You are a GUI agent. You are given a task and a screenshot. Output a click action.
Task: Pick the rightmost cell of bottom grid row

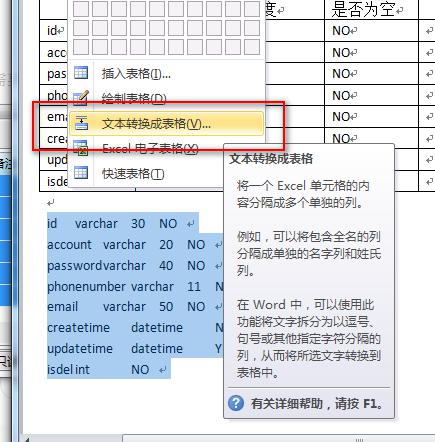coord(252,47)
